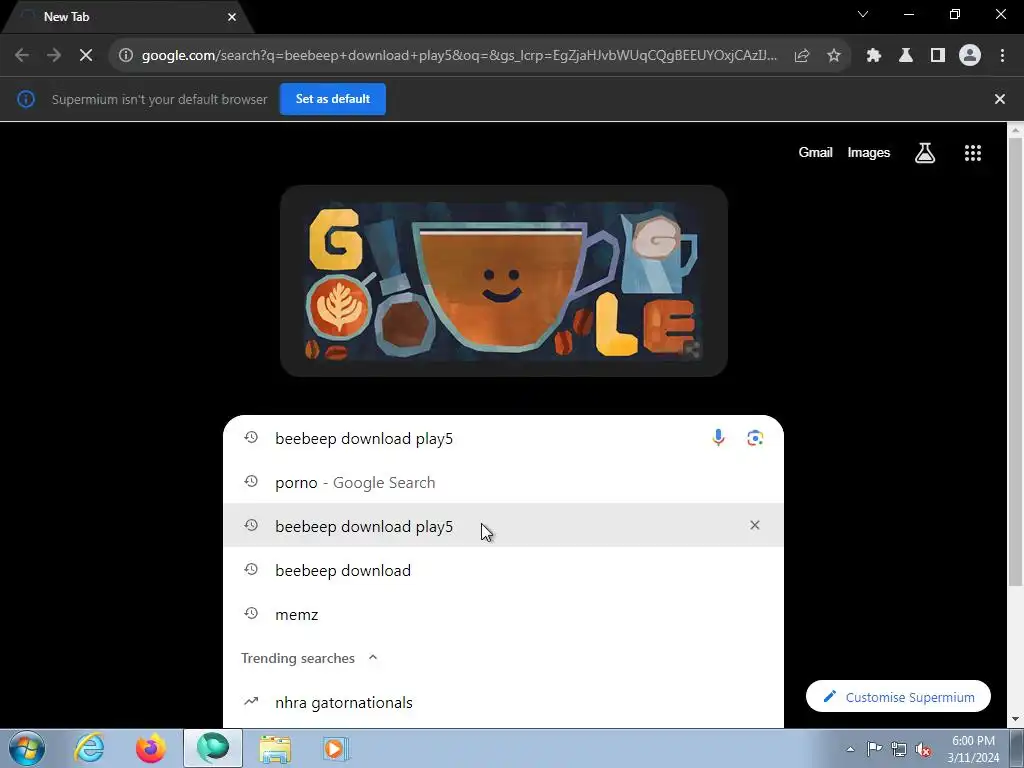Open Windows Media Player on taskbar

coord(336,748)
